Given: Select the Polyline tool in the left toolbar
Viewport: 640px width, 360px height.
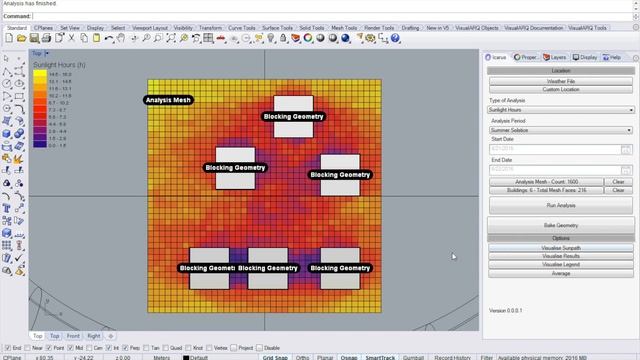Looking at the screenshot, I should [x=7, y=72].
